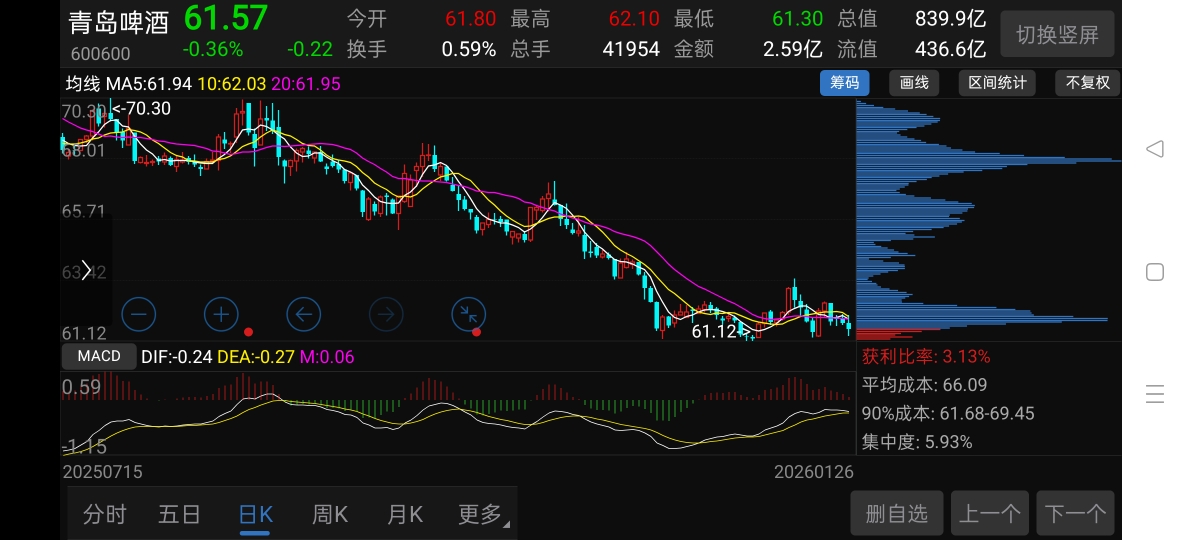Tap the highest price 62.10

[633, 18]
